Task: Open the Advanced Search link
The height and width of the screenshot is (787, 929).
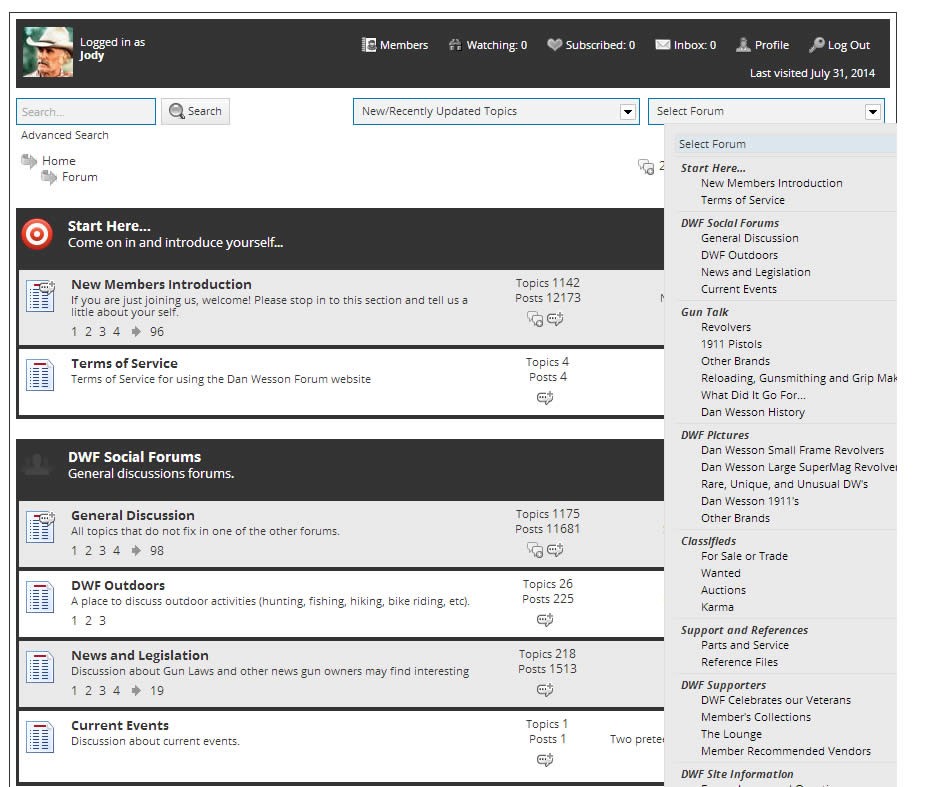Action: click(65, 135)
